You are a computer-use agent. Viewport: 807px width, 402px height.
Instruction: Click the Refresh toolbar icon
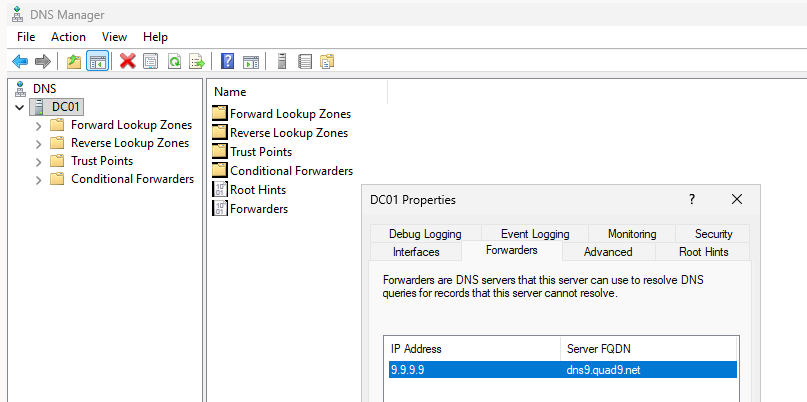174,62
